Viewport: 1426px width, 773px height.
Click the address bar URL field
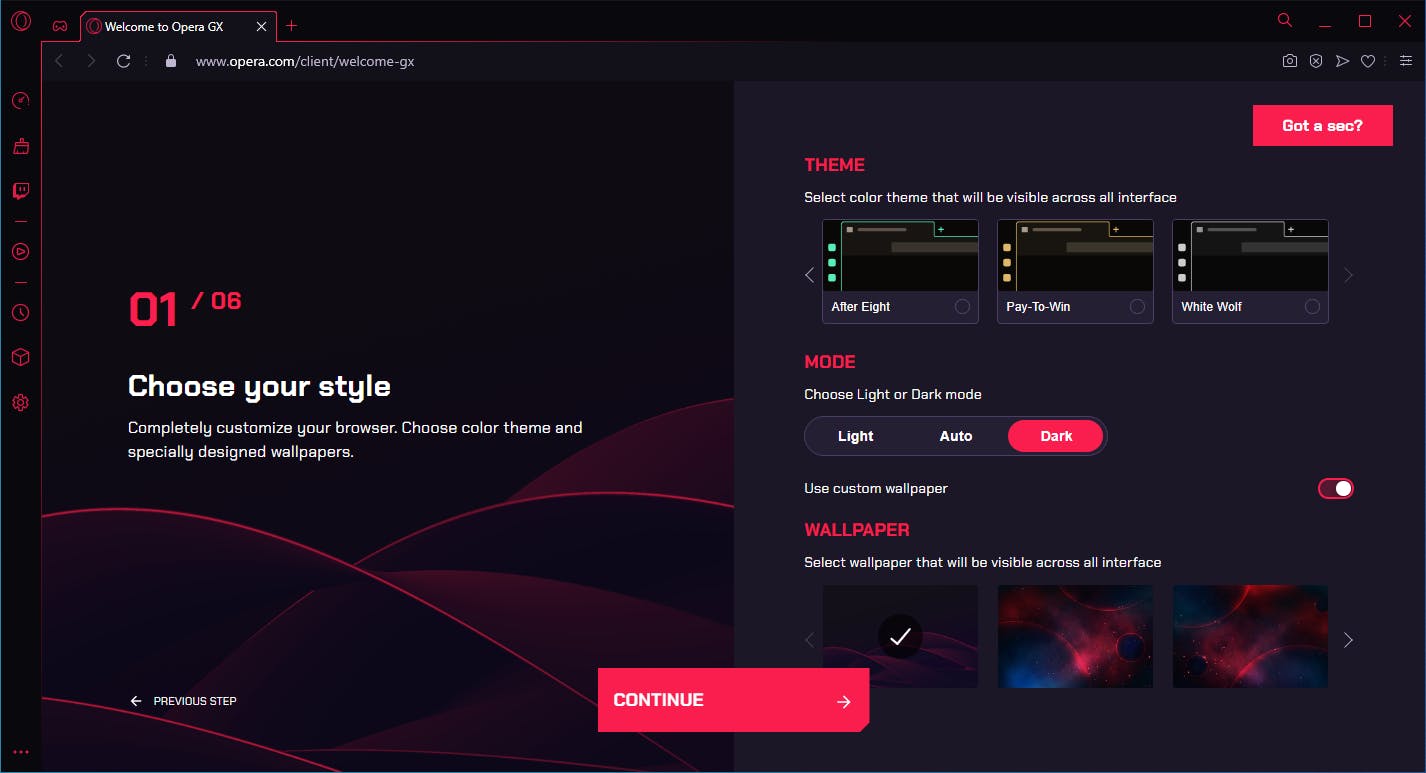pos(304,61)
